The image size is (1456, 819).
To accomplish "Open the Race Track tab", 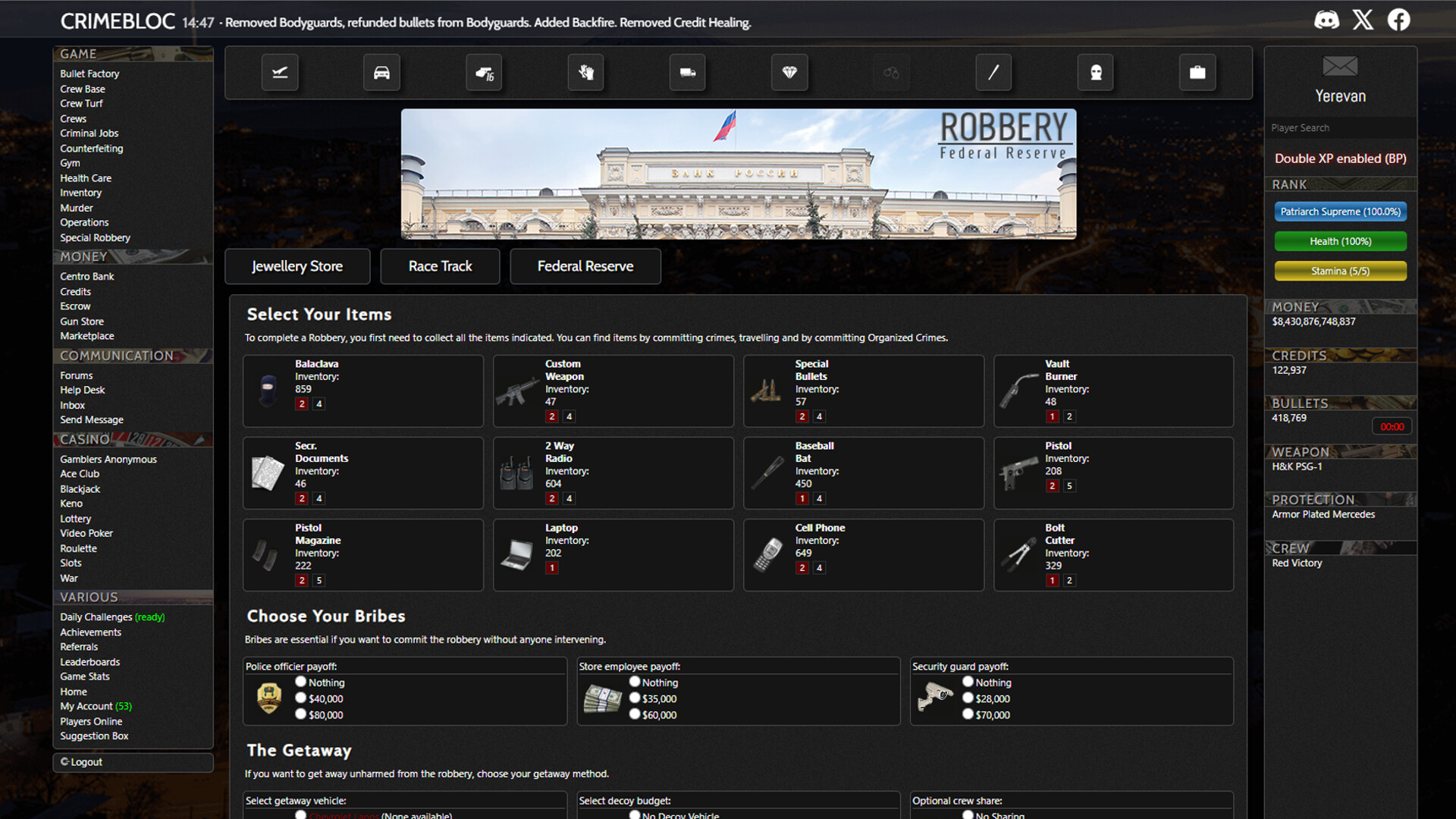I will pos(440,266).
